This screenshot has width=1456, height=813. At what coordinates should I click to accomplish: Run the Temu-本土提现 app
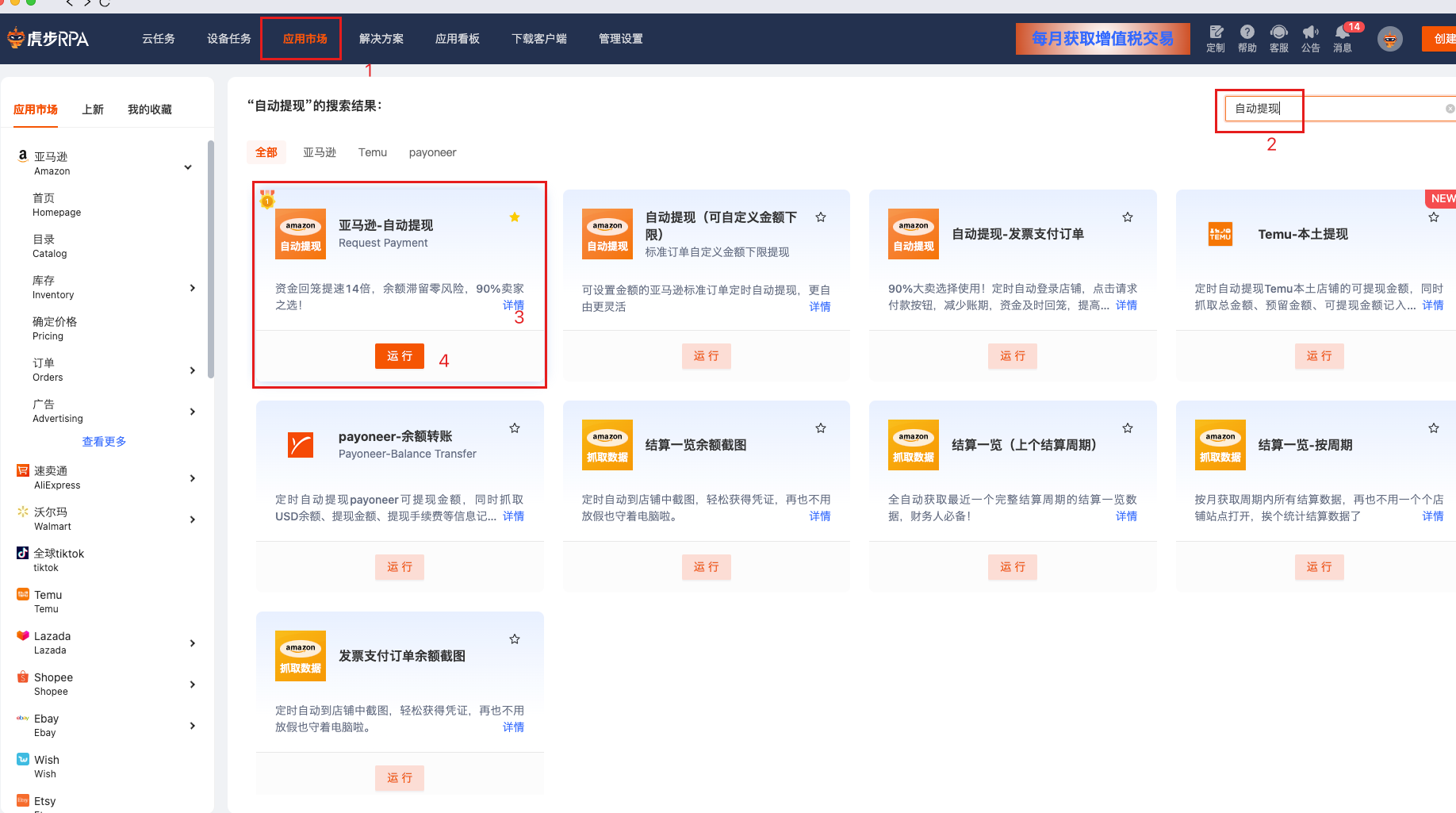1320,356
